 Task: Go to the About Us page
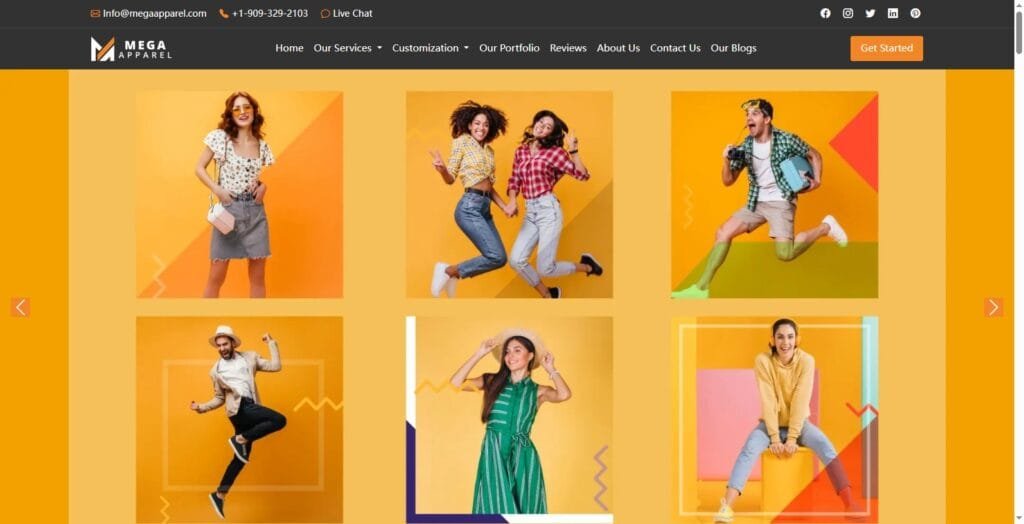pos(618,48)
